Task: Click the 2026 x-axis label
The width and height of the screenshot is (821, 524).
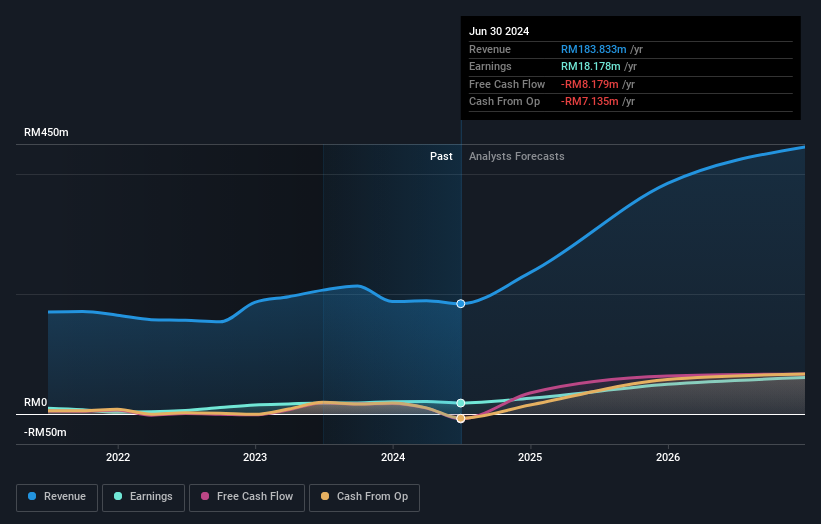Action: tap(668, 457)
